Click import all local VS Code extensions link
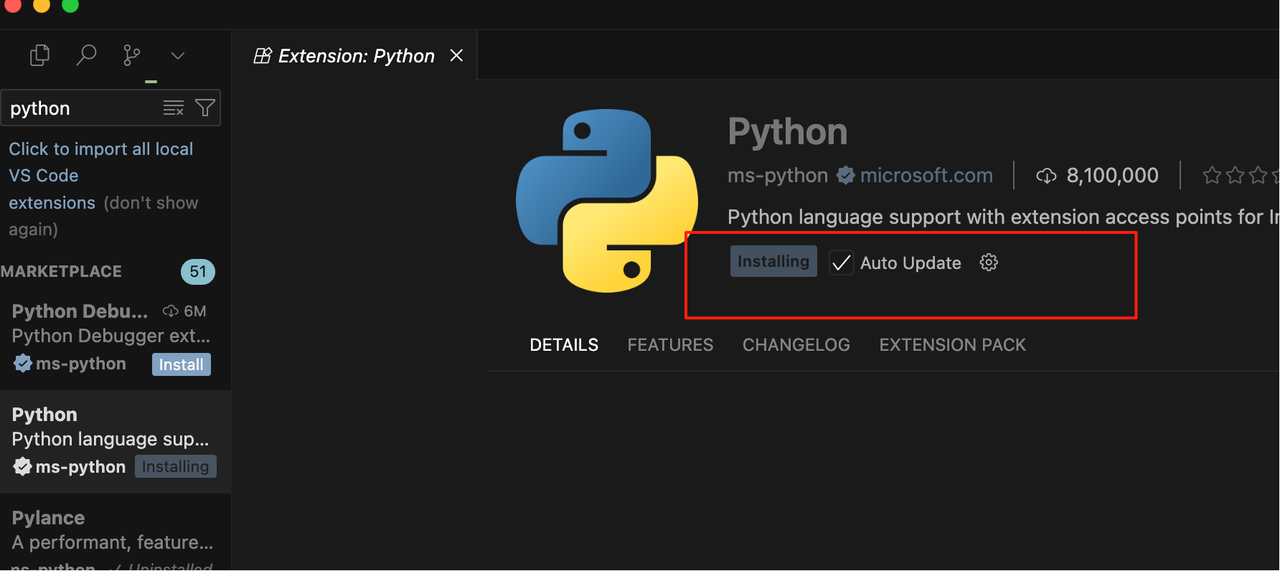This screenshot has height=571, width=1280. click(101, 175)
